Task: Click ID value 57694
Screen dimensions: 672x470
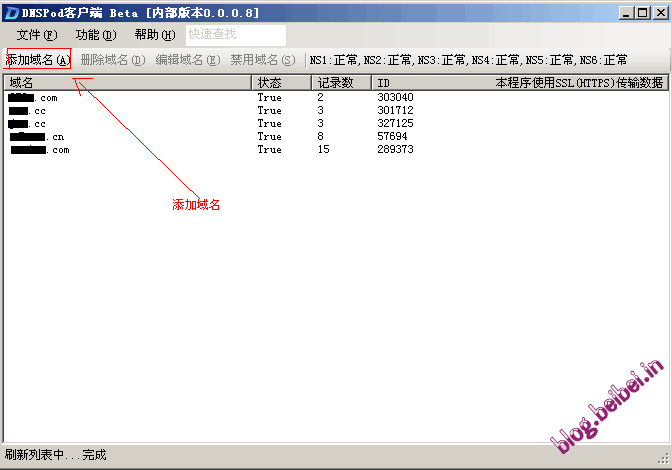Action: point(392,136)
